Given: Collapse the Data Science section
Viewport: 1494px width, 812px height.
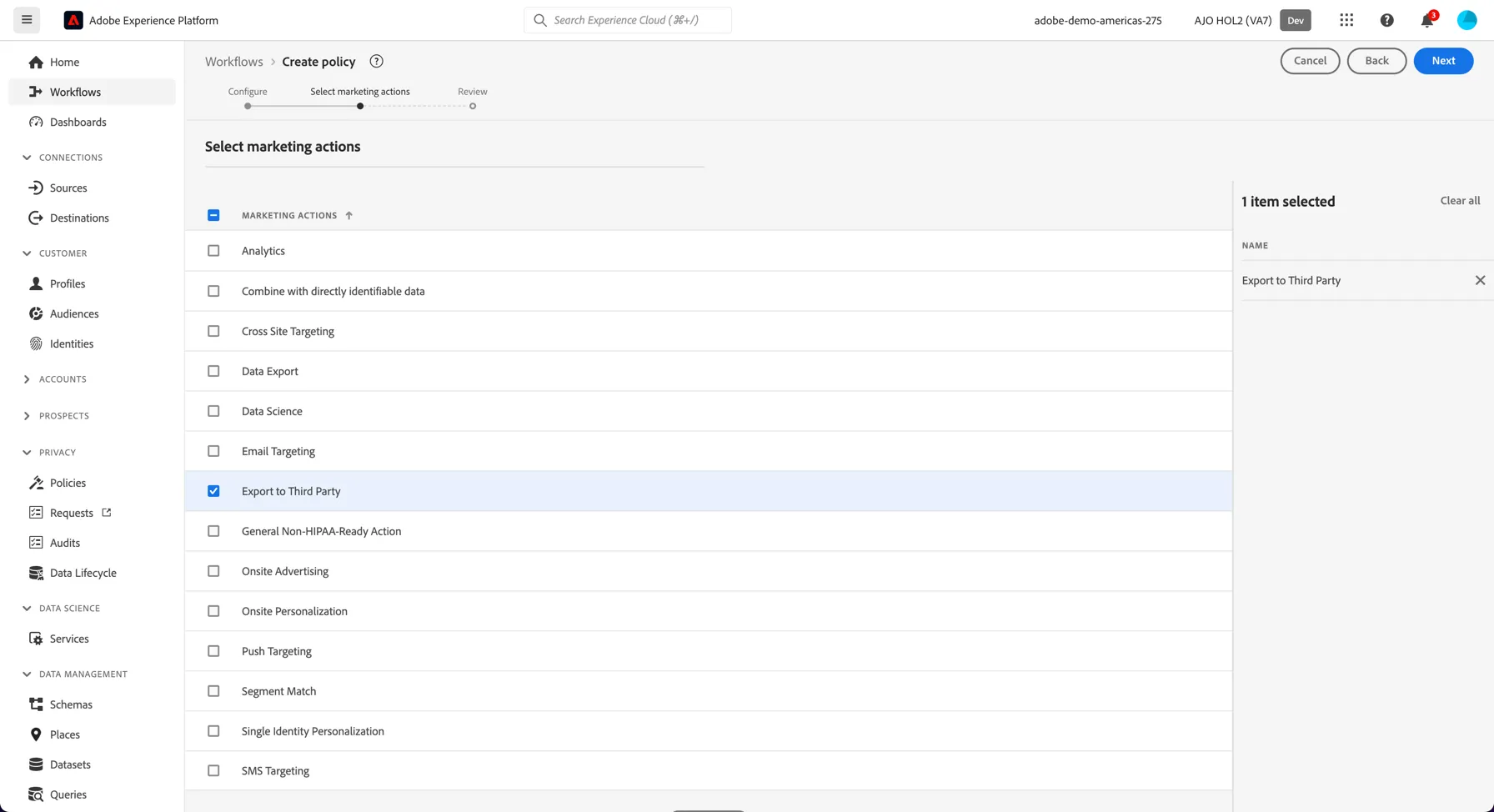Looking at the screenshot, I should click(x=27, y=609).
